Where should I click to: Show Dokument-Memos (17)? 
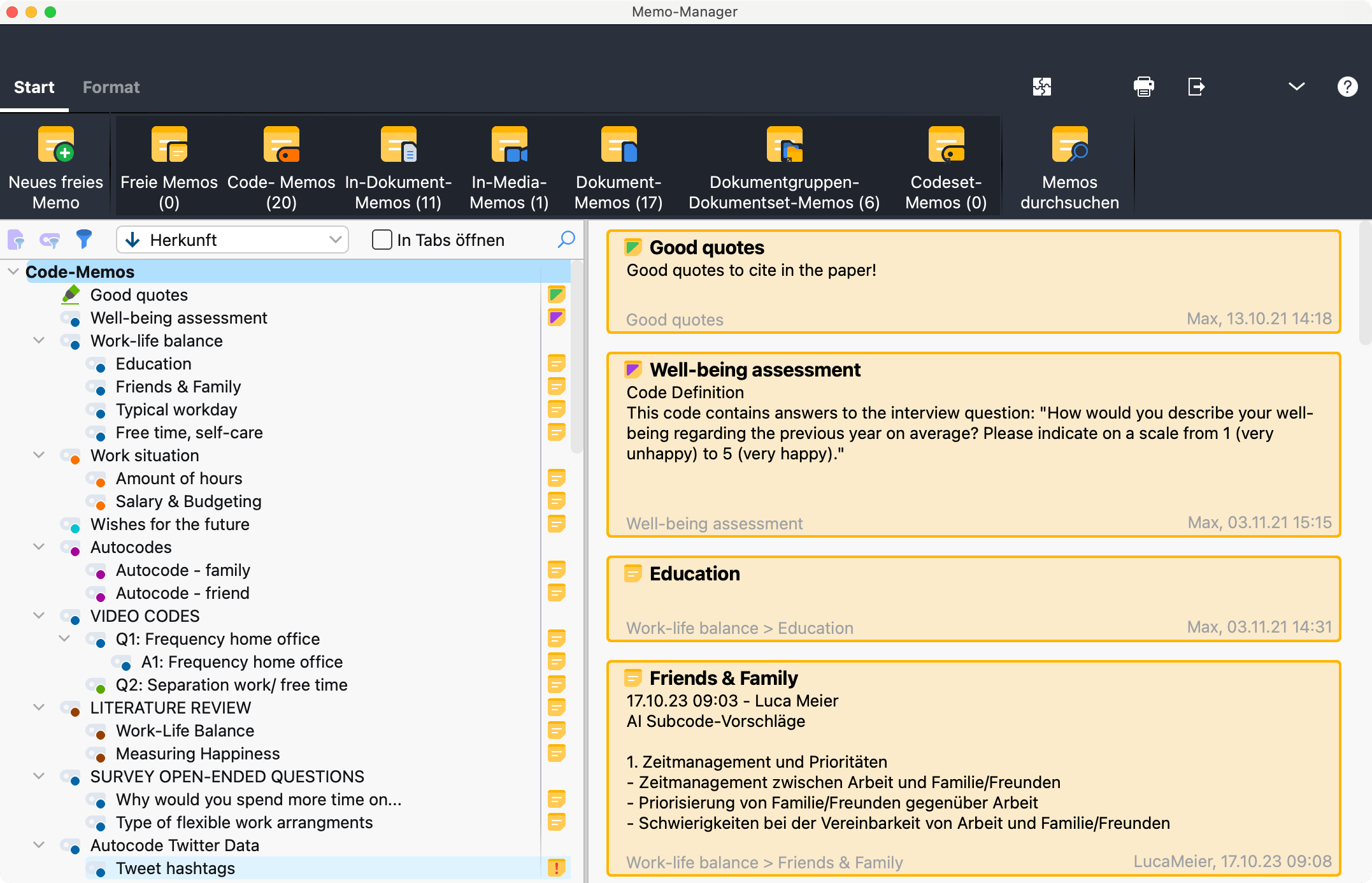tap(618, 168)
